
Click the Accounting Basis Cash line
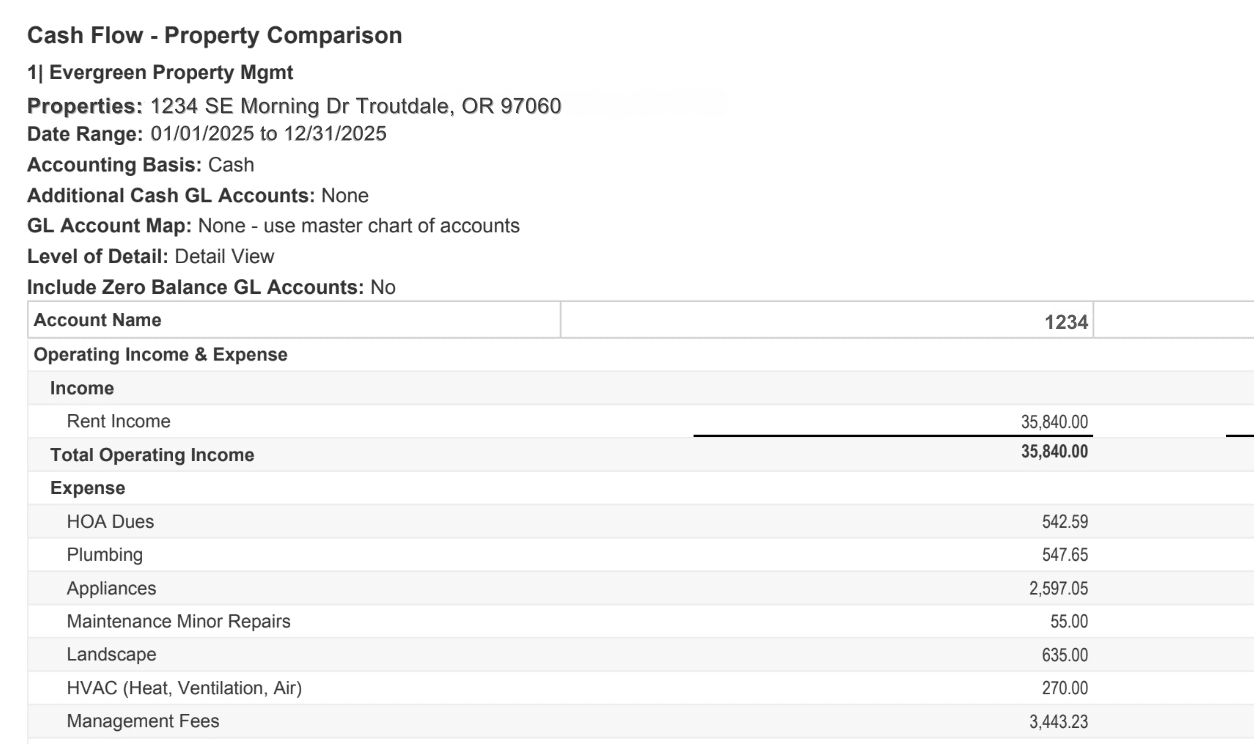point(141,166)
